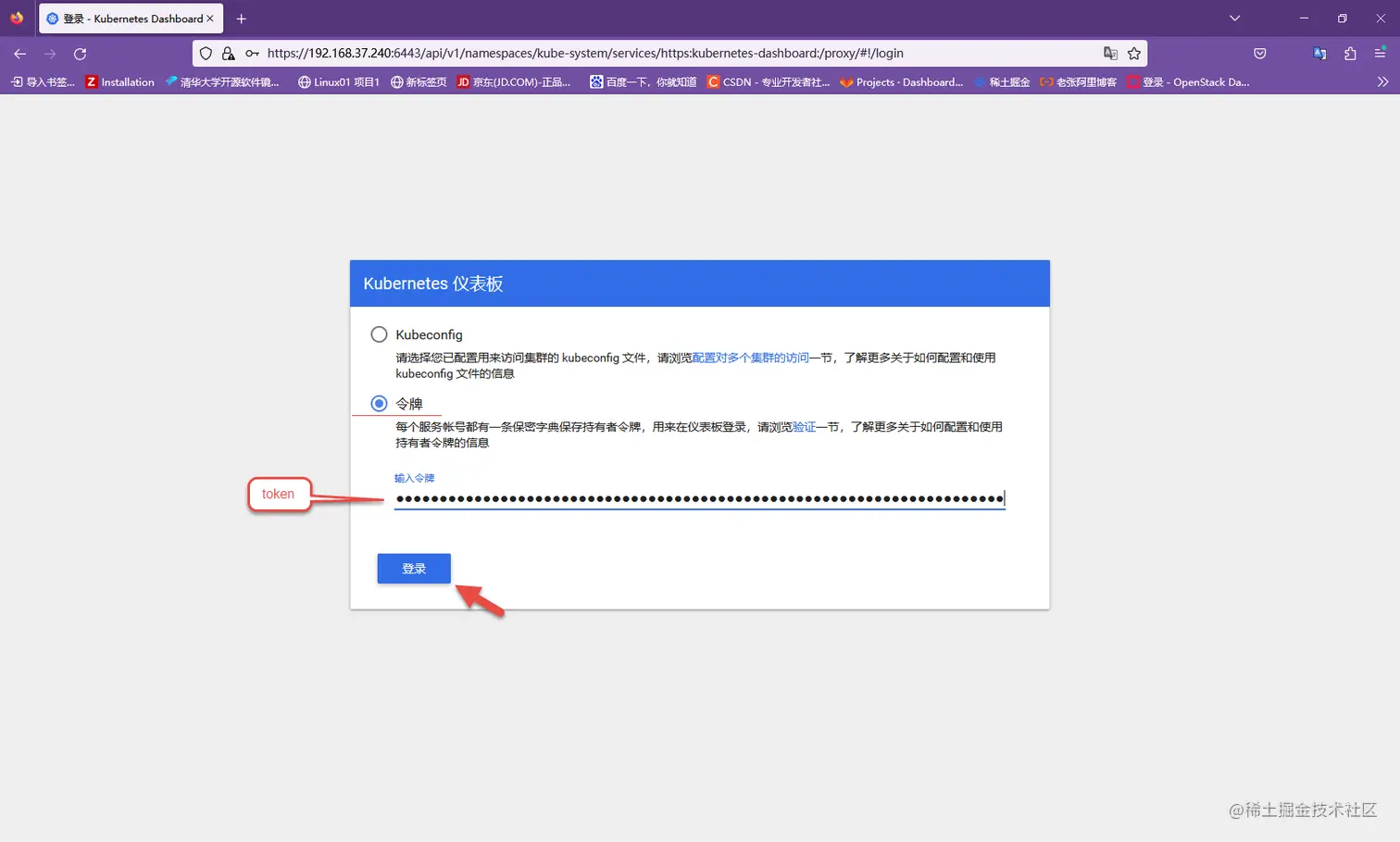Click the tracking protection shield icon
Viewport: 1400px width, 842px height.
pyautogui.click(x=205, y=53)
